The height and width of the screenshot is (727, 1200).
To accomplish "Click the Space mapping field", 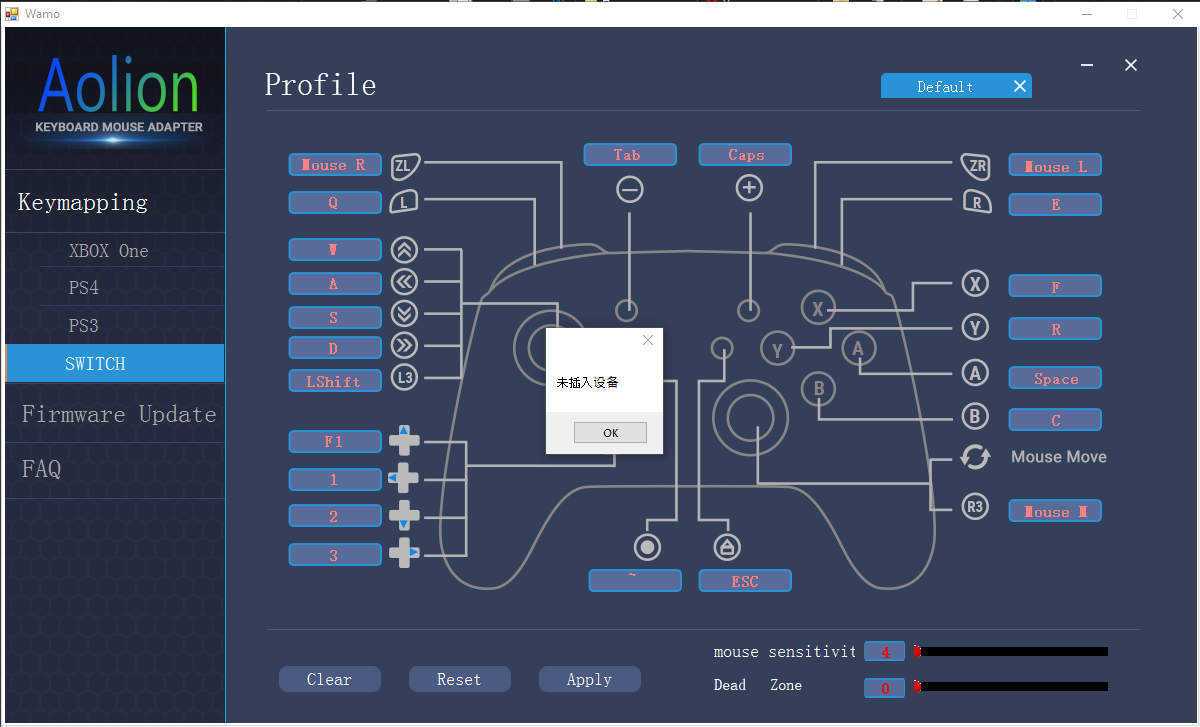I will pos(1055,378).
